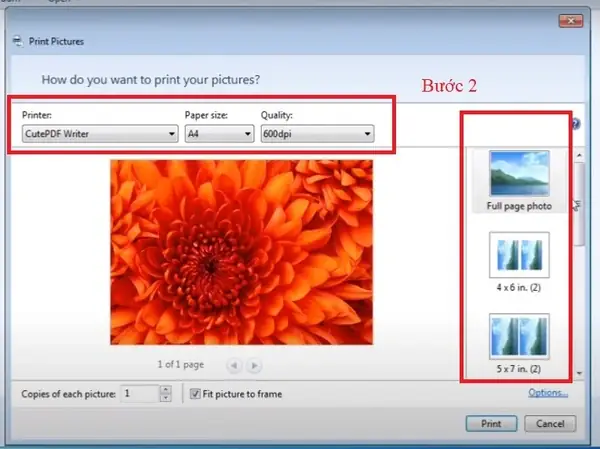This screenshot has height=449, width=600.
Task: Click the previous page arrow icon
Action: point(234,366)
